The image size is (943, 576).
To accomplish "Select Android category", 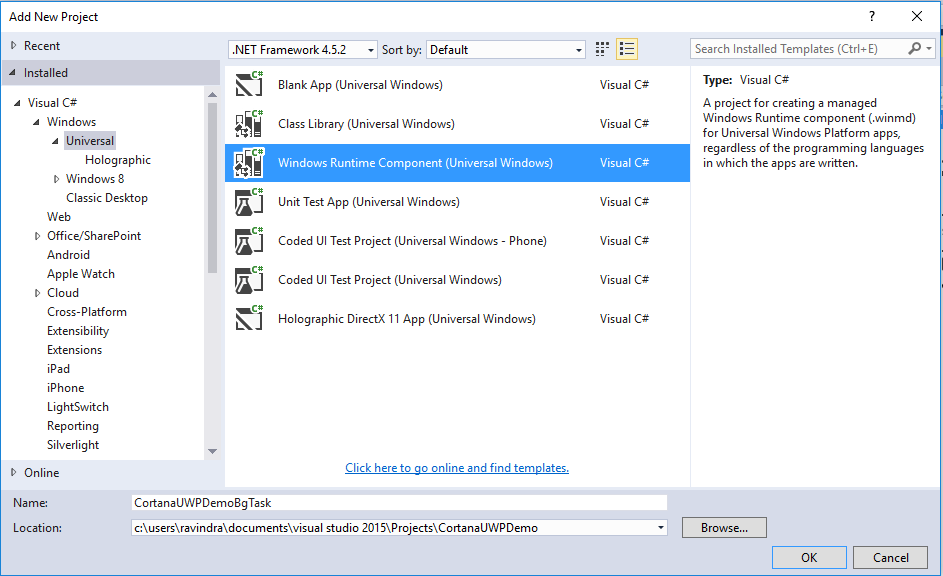I will pyautogui.click(x=69, y=255).
